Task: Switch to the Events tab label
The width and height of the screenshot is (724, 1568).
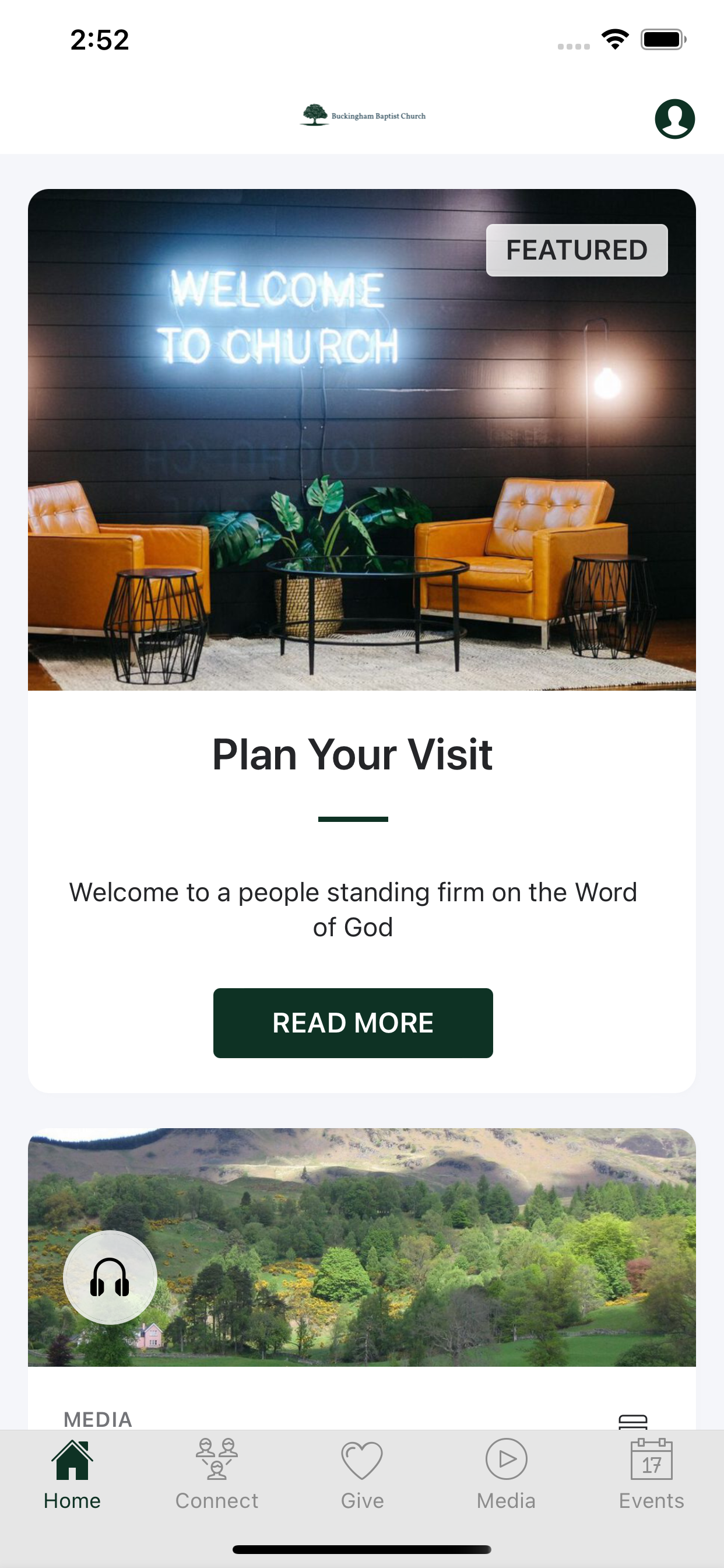Action: tap(652, 1500)
